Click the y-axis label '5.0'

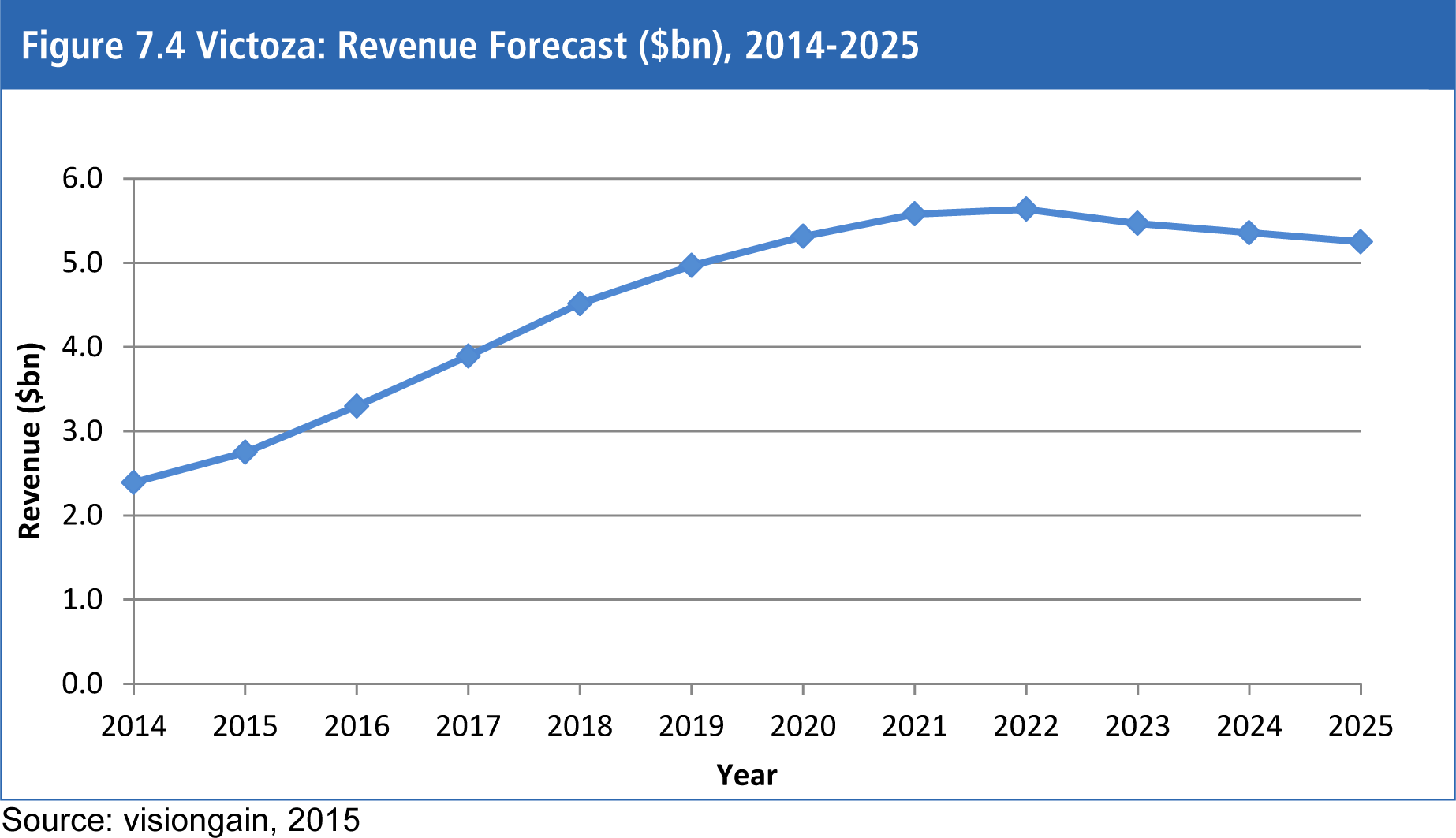(83, 263)
